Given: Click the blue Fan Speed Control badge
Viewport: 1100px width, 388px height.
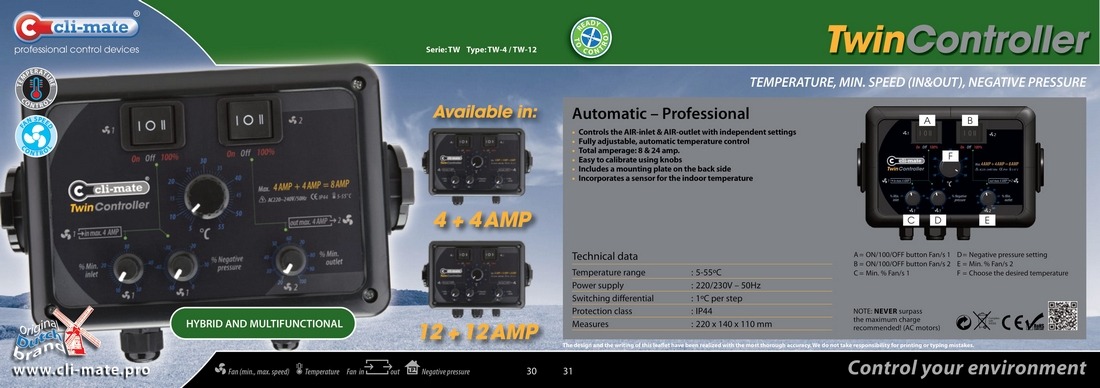Looking at the screenshot, I should coord(36,136).
